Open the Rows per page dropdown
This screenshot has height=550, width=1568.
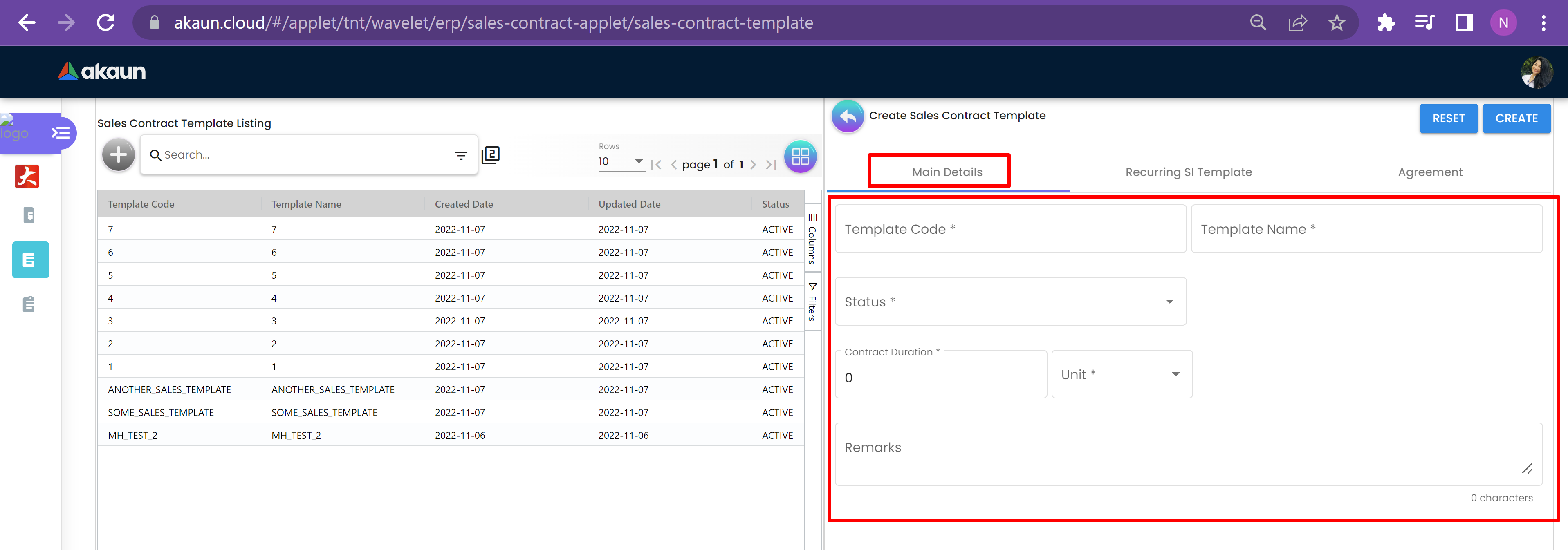point(621,161)
